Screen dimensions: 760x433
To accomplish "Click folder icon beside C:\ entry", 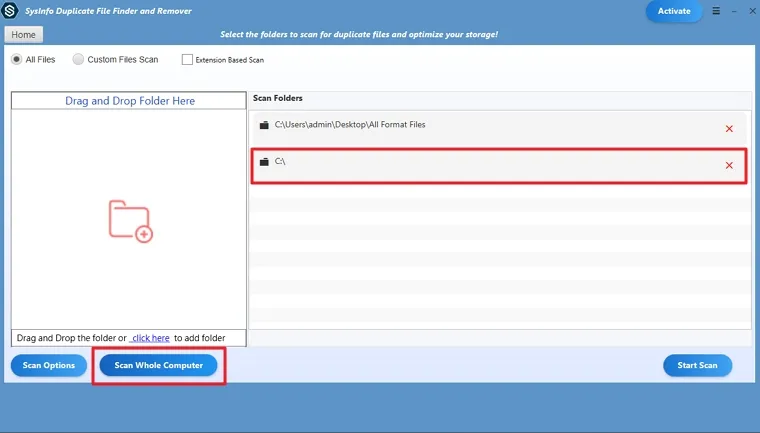I will pyautogui.click(x=264, y=162).
